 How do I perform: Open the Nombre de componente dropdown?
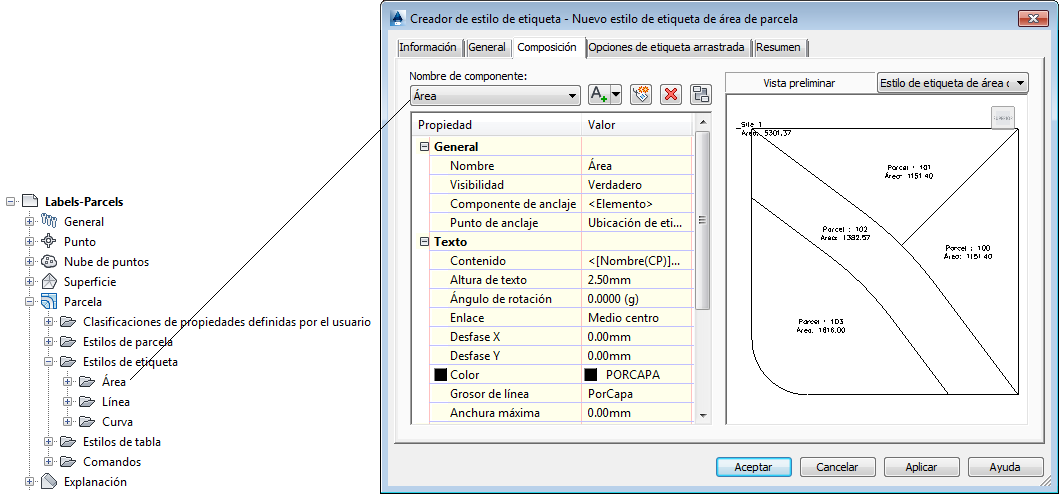tap(495, 96)
